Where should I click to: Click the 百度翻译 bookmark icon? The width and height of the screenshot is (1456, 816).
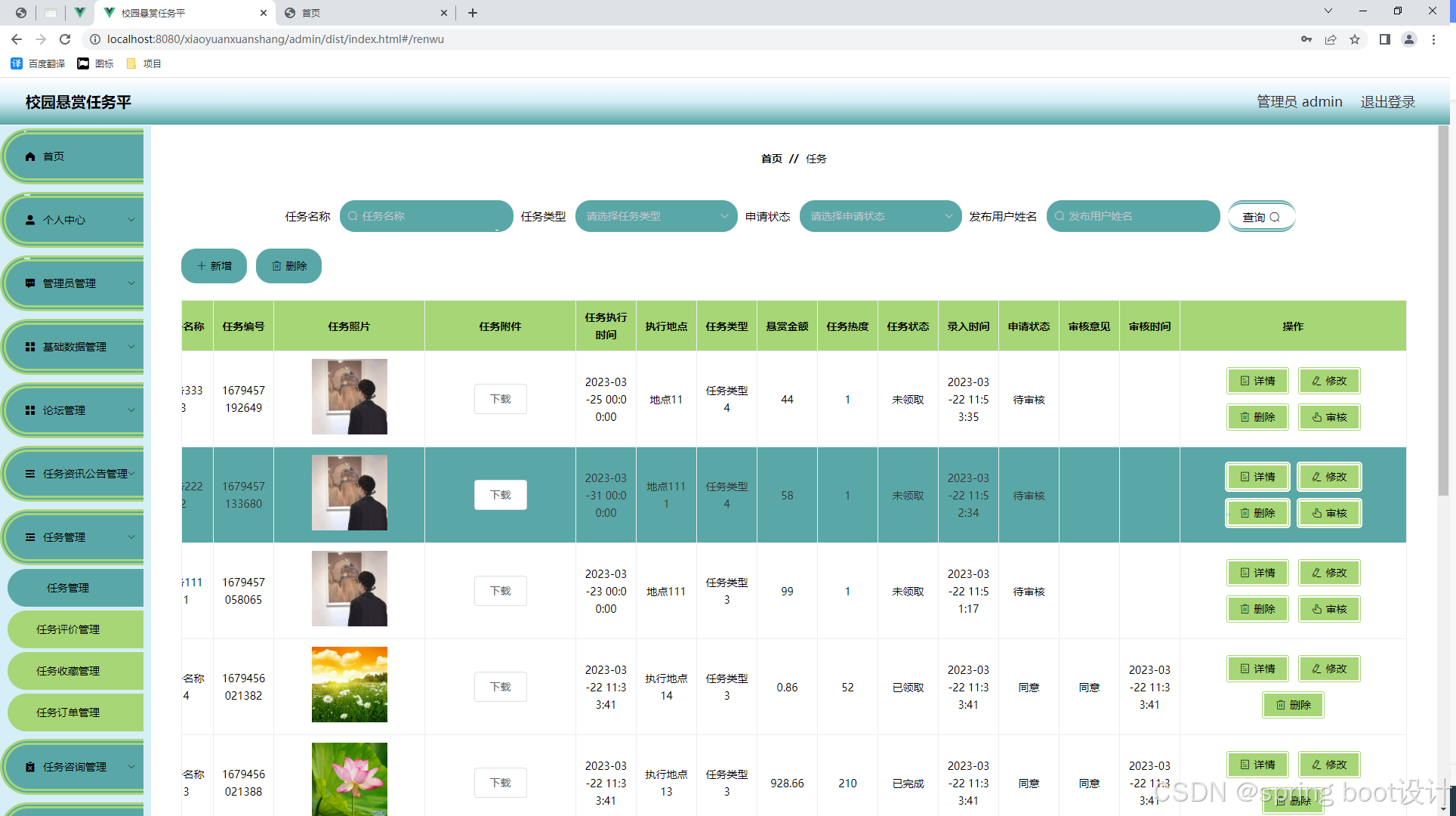tap(17, 63)
